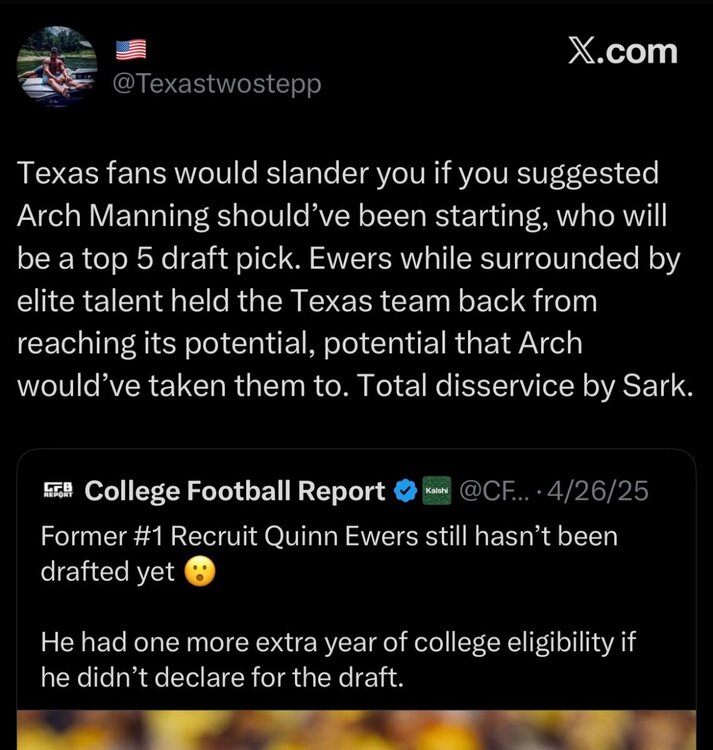Viewport: 713px width, 750px height.
Task: Open the quoted tweet image preview
Action: pyautogui.click(x=356, y=729)
